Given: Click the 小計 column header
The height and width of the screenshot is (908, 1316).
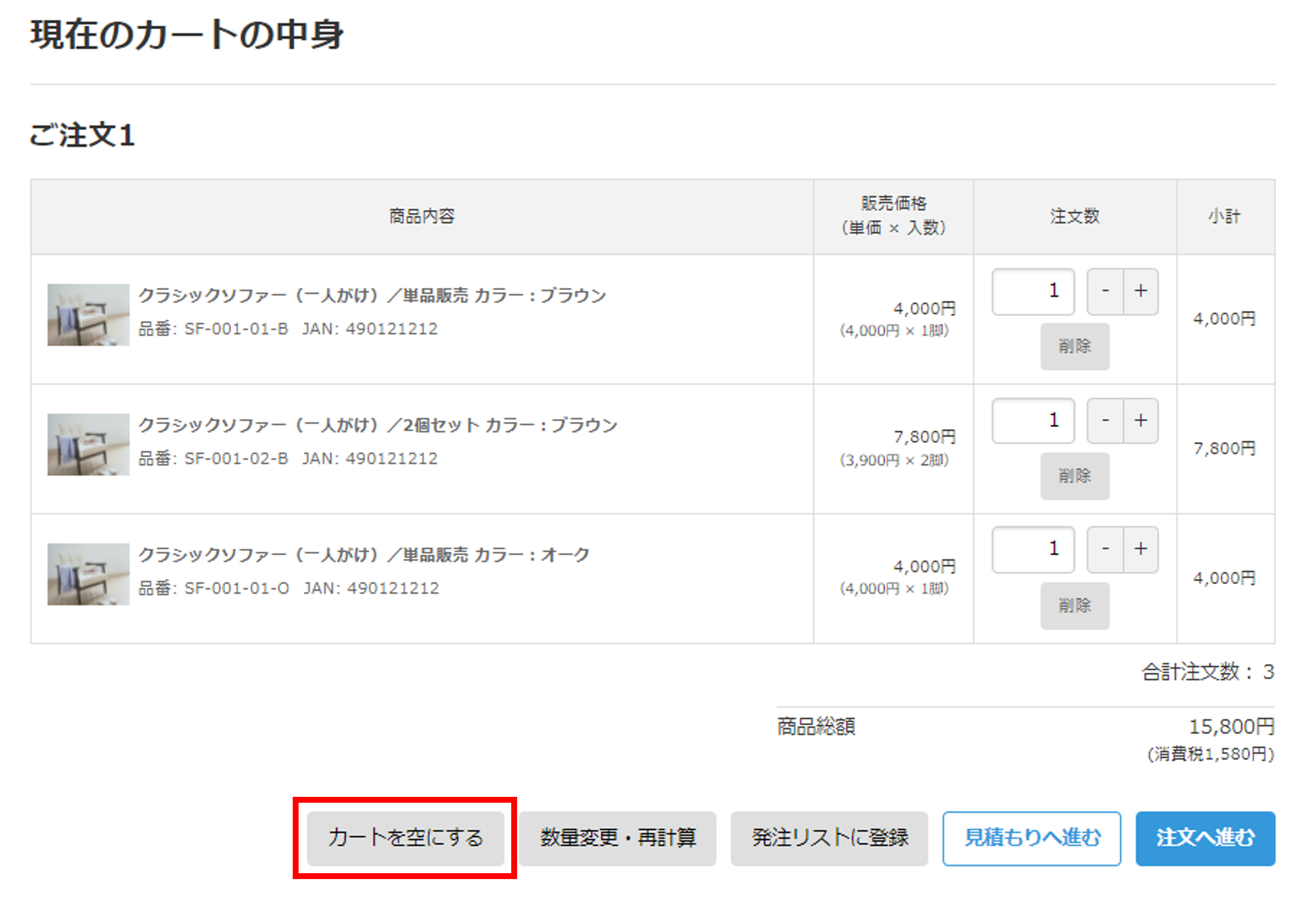Looking at the screenshot, I should pyautogui.click(x=1225, y=216).
